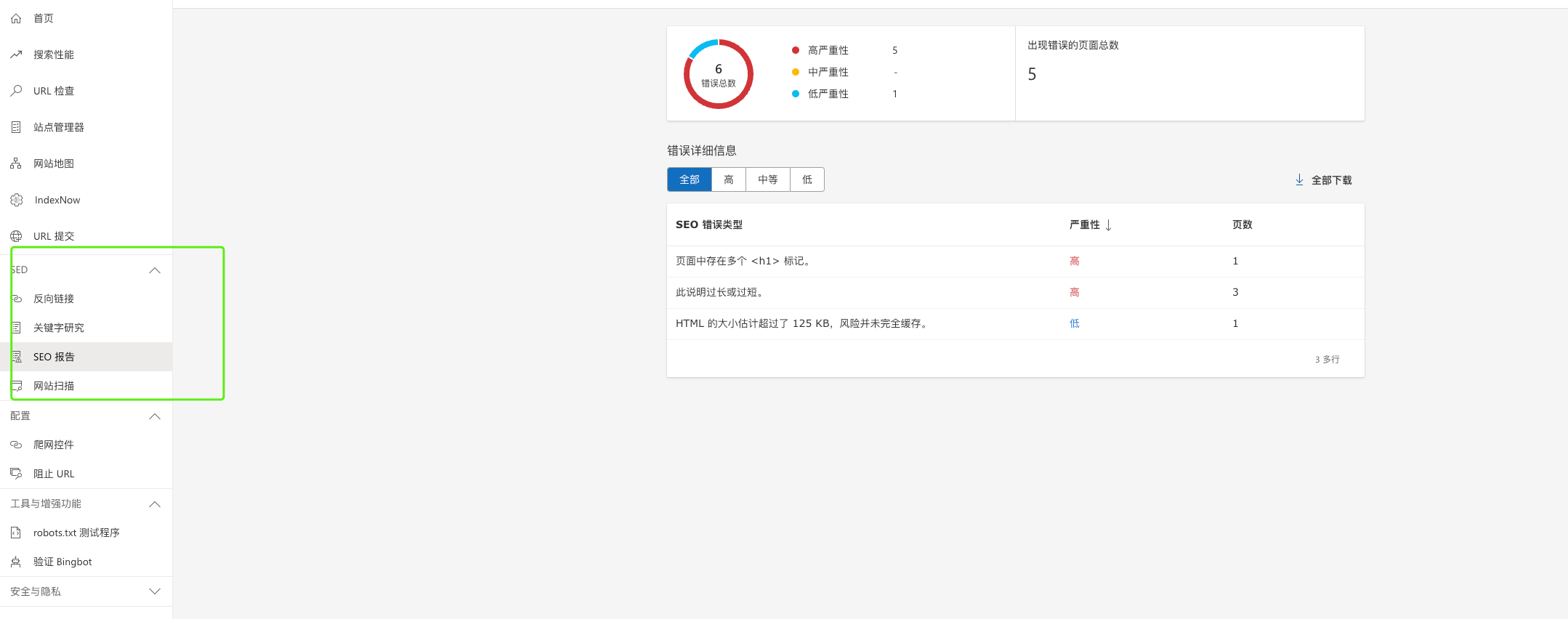Collapse the SEO section chevron
This screenshot has height=619, width=1568.
pos(155,270)
